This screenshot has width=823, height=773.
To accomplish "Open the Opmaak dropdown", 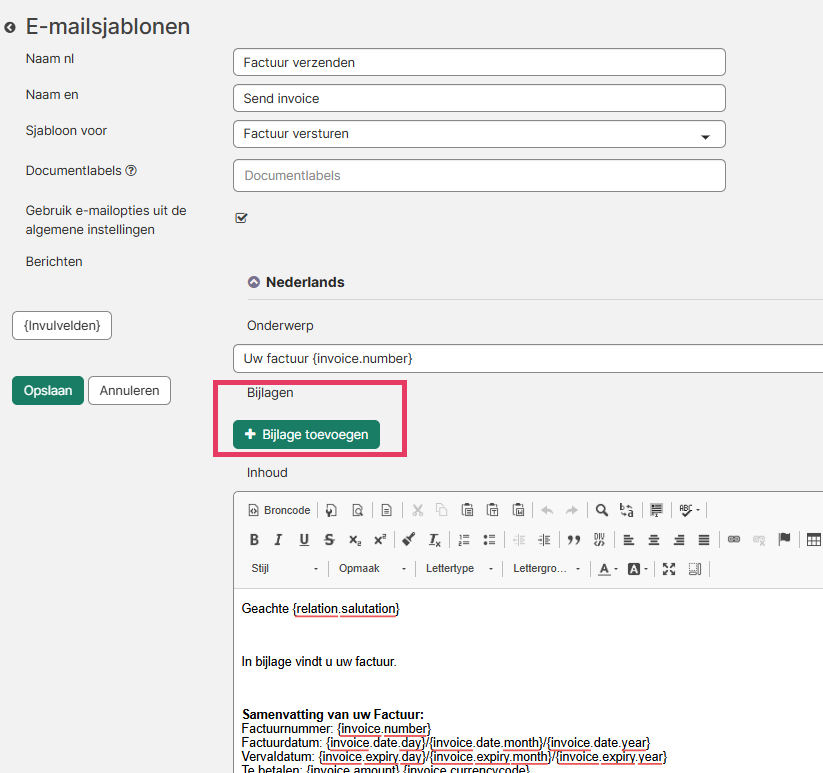I will tap(372, 569).
